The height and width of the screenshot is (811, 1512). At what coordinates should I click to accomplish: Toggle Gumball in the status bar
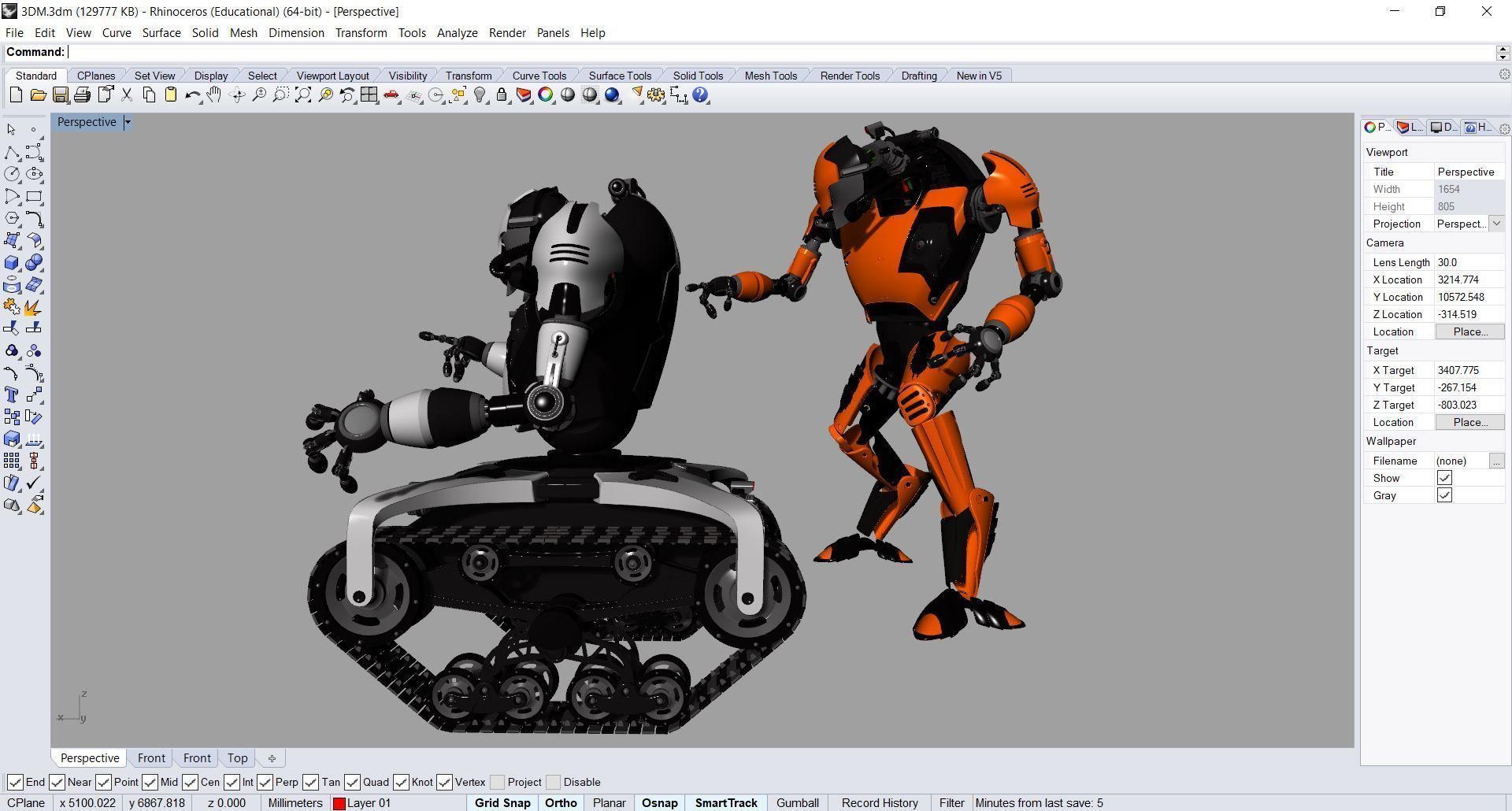coord(798,803)
